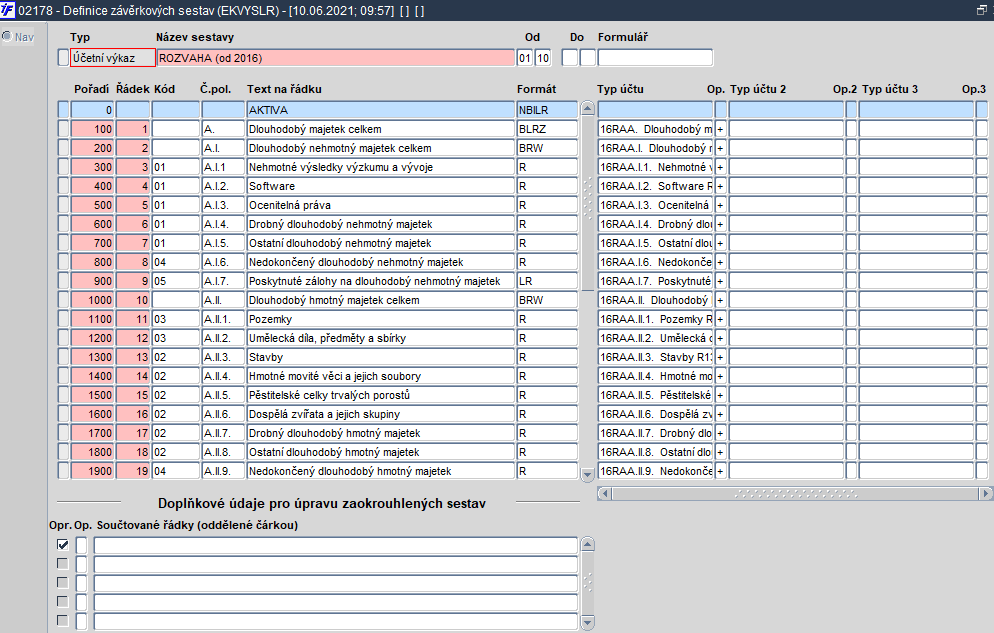Click the Od field containing 01

click(525, 58)
